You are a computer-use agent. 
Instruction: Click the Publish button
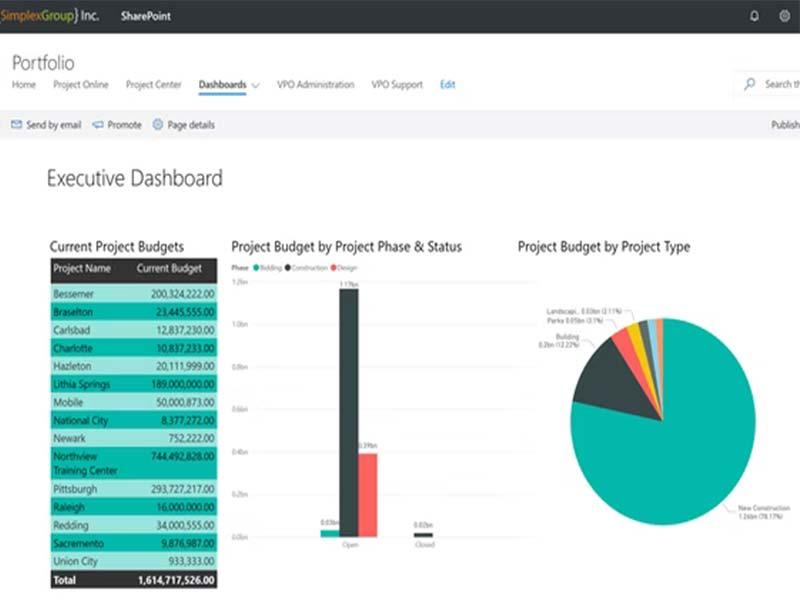click(x=785, y=125)
